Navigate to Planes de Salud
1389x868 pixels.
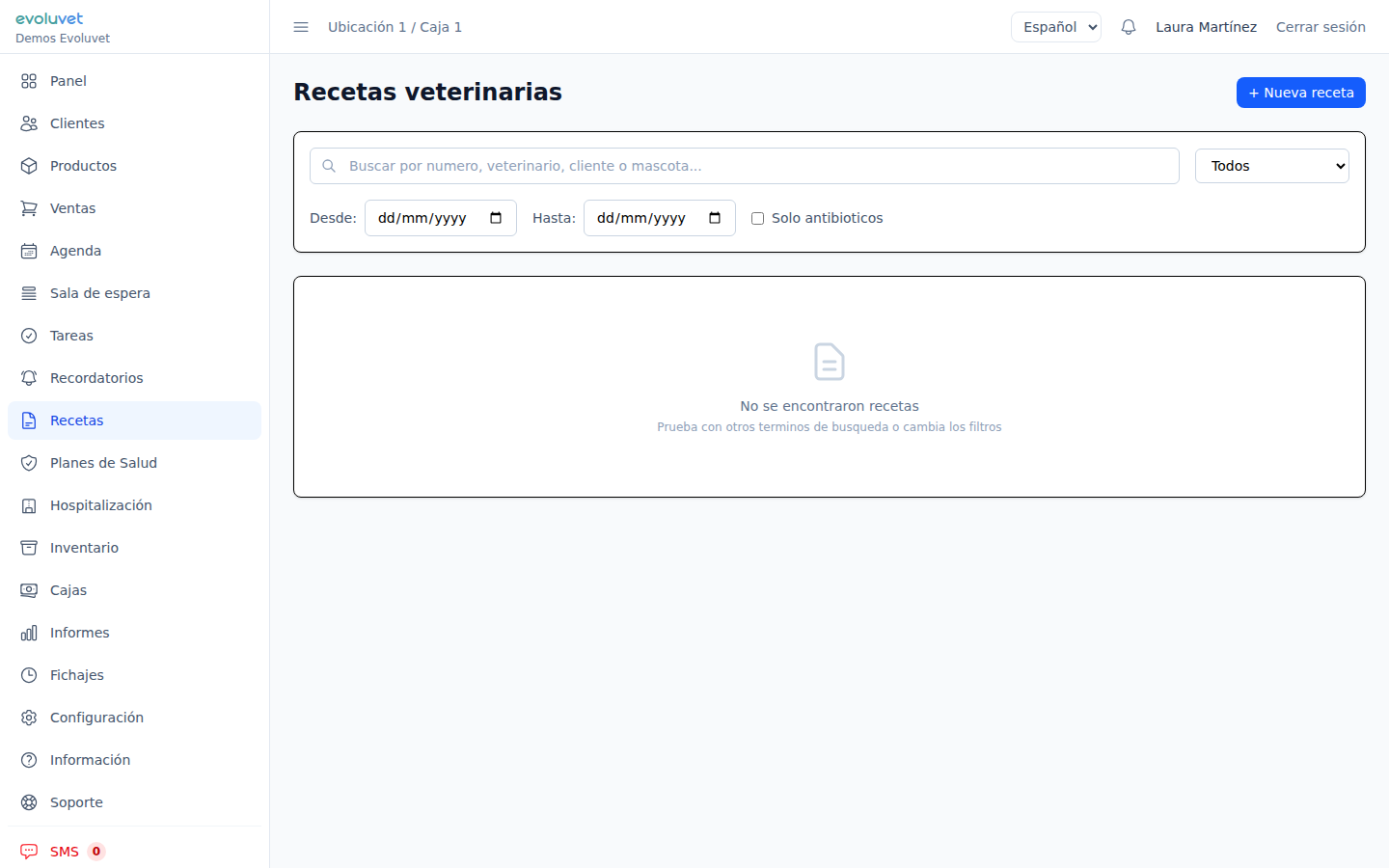(103, 463)
